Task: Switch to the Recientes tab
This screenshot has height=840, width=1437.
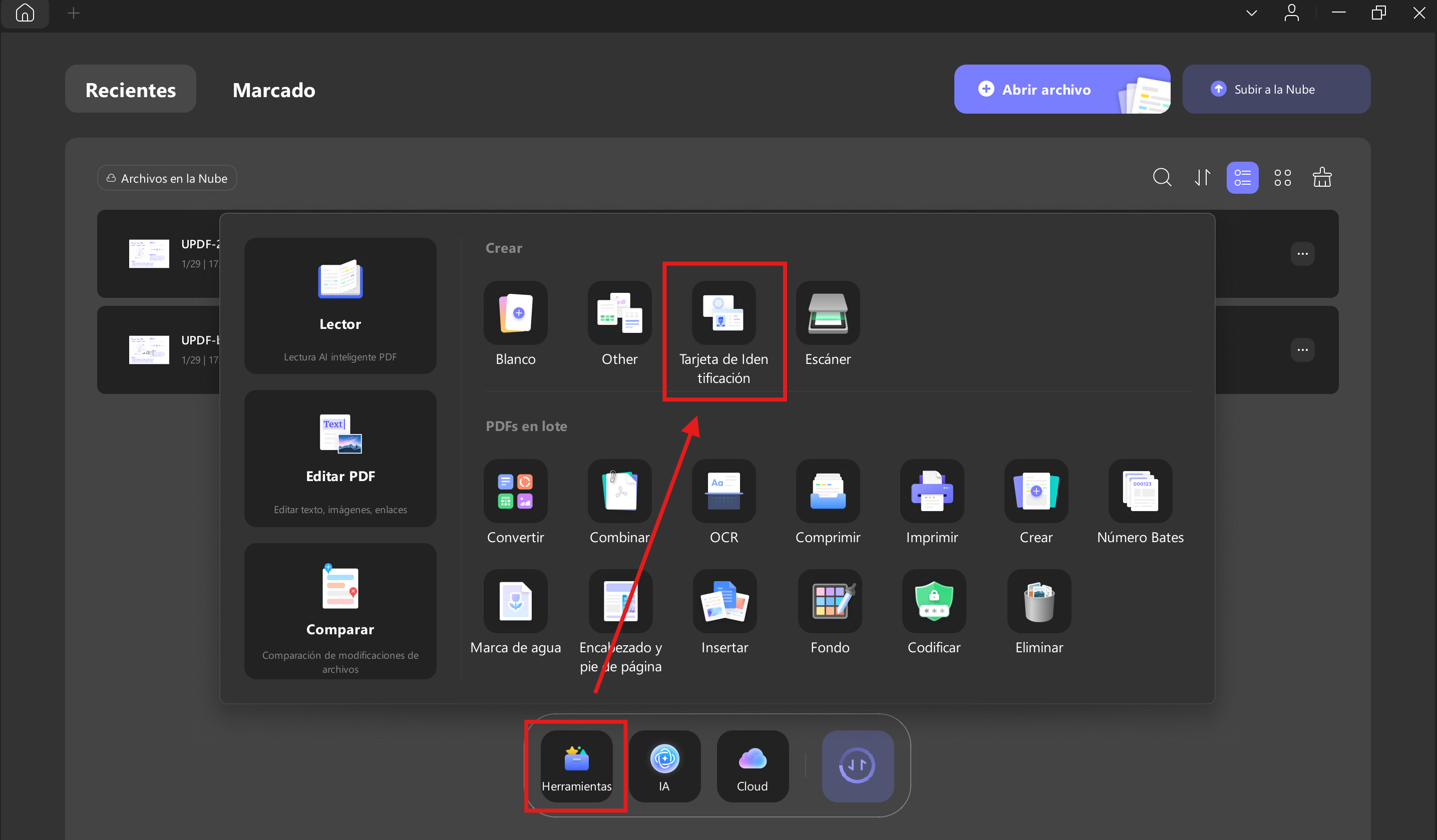Action: [131, 89]
